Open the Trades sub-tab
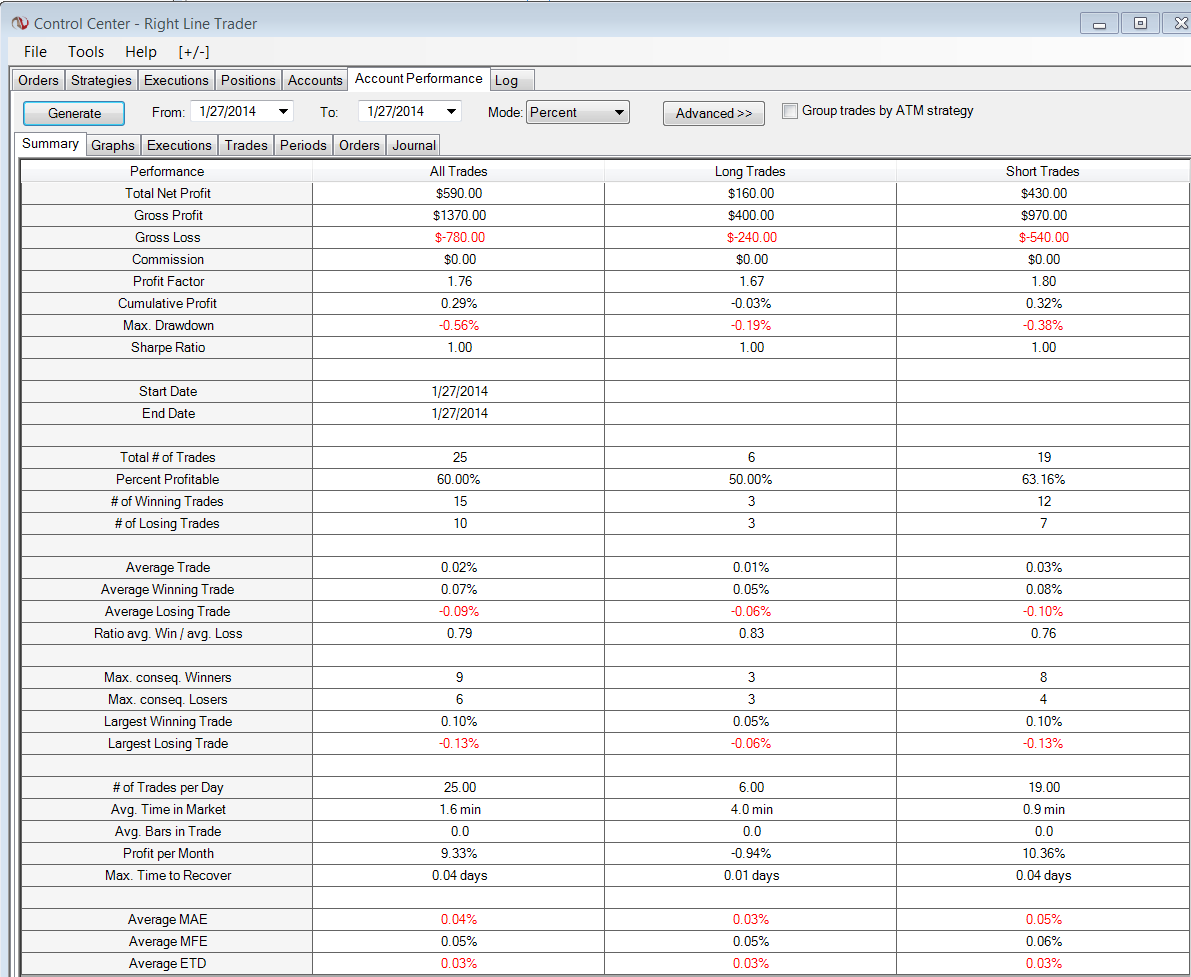 246,145
